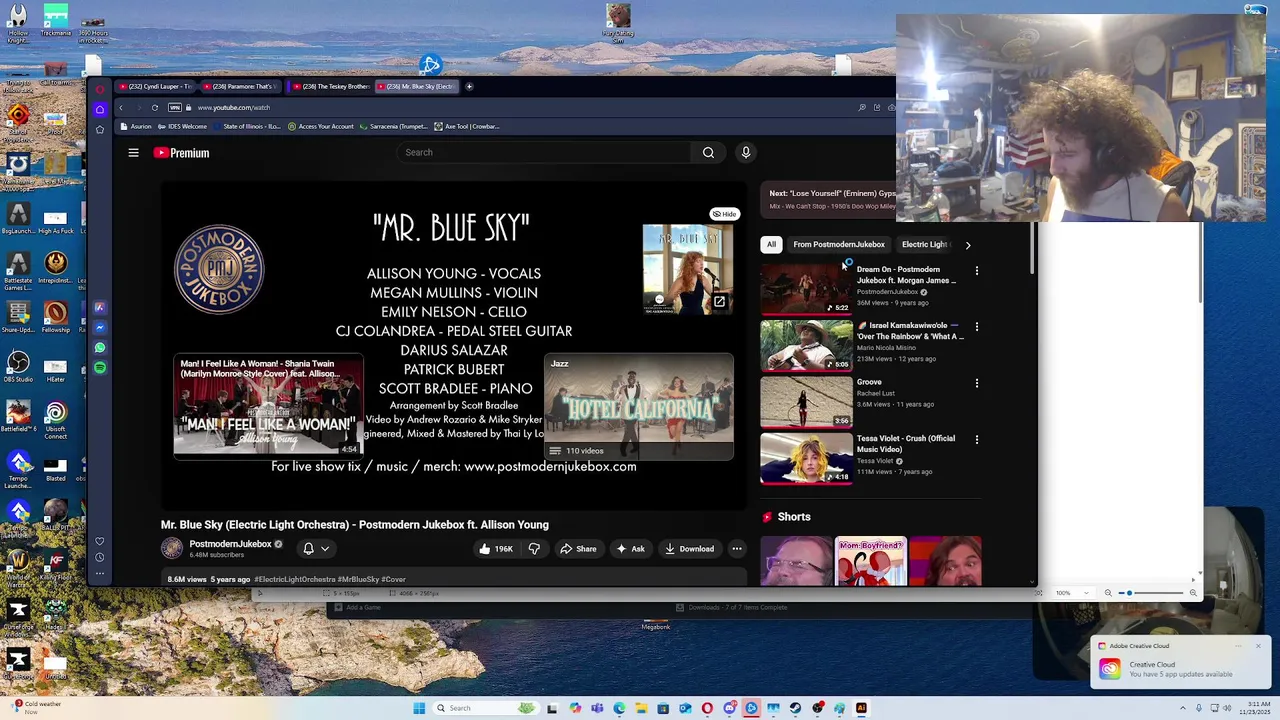The width and height of the screenshot is (1280, 720).
Task: Share the Mr. Blue Sky video
Action: point(578,548)
